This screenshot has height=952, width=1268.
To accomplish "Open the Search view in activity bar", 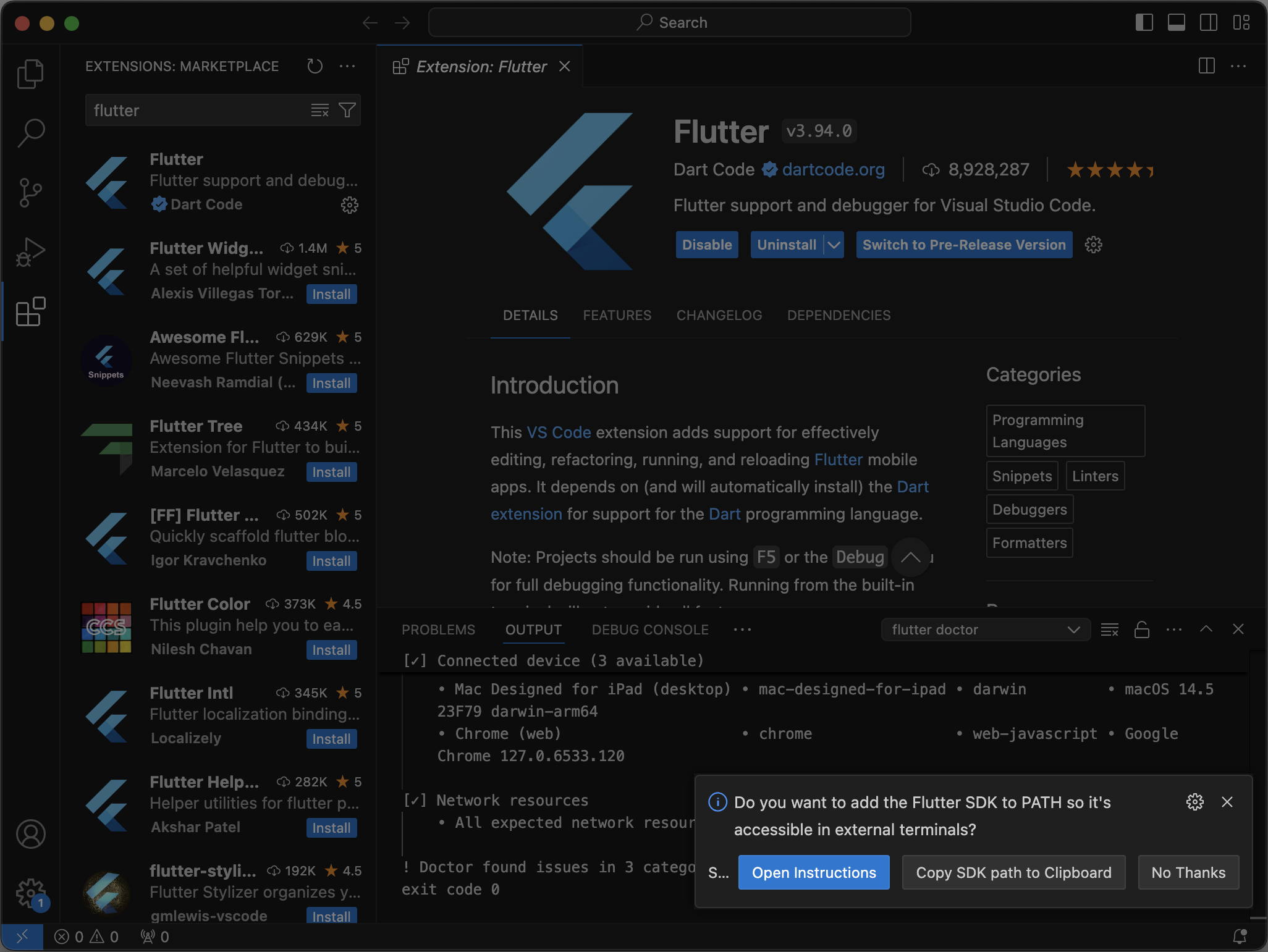I will coord(30,133).
